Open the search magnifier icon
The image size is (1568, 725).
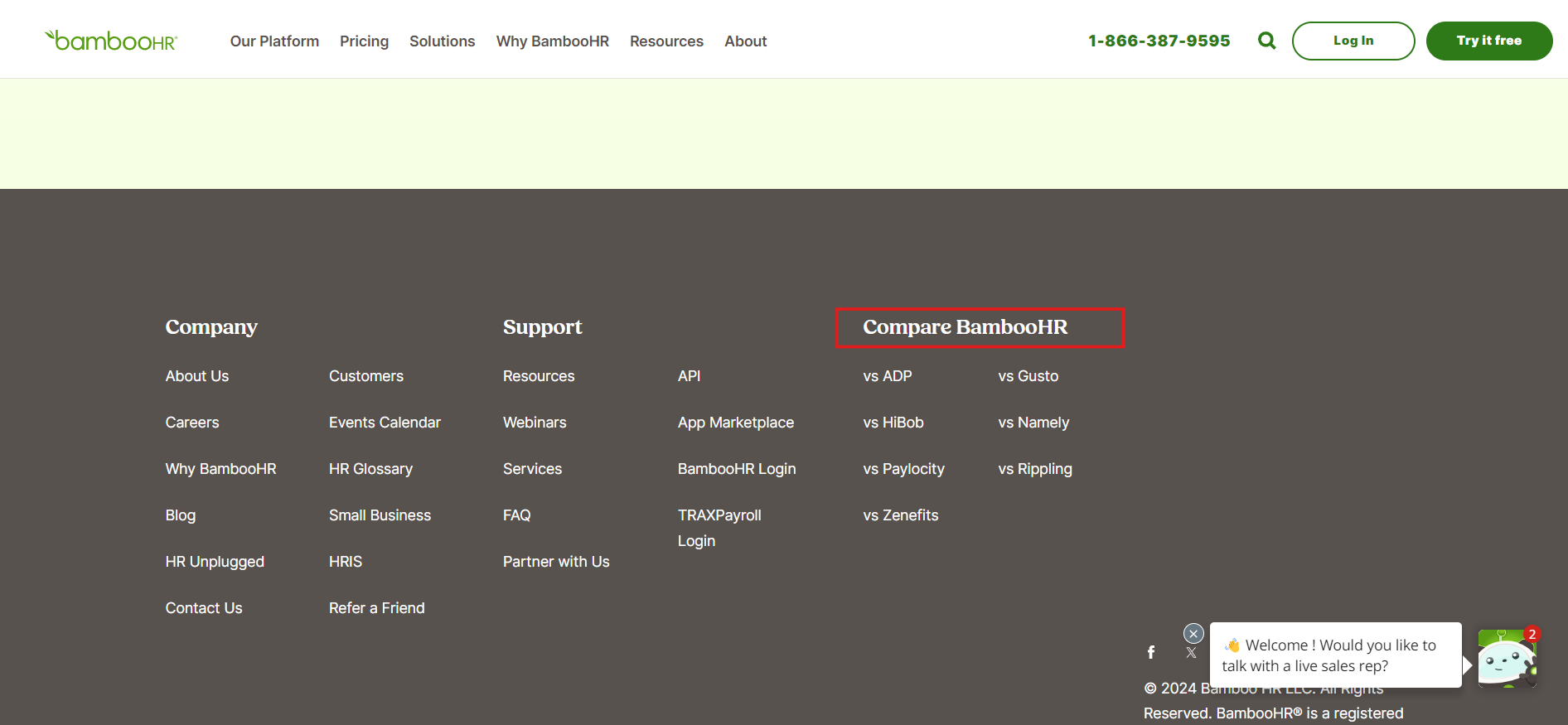click(1266, 41)
